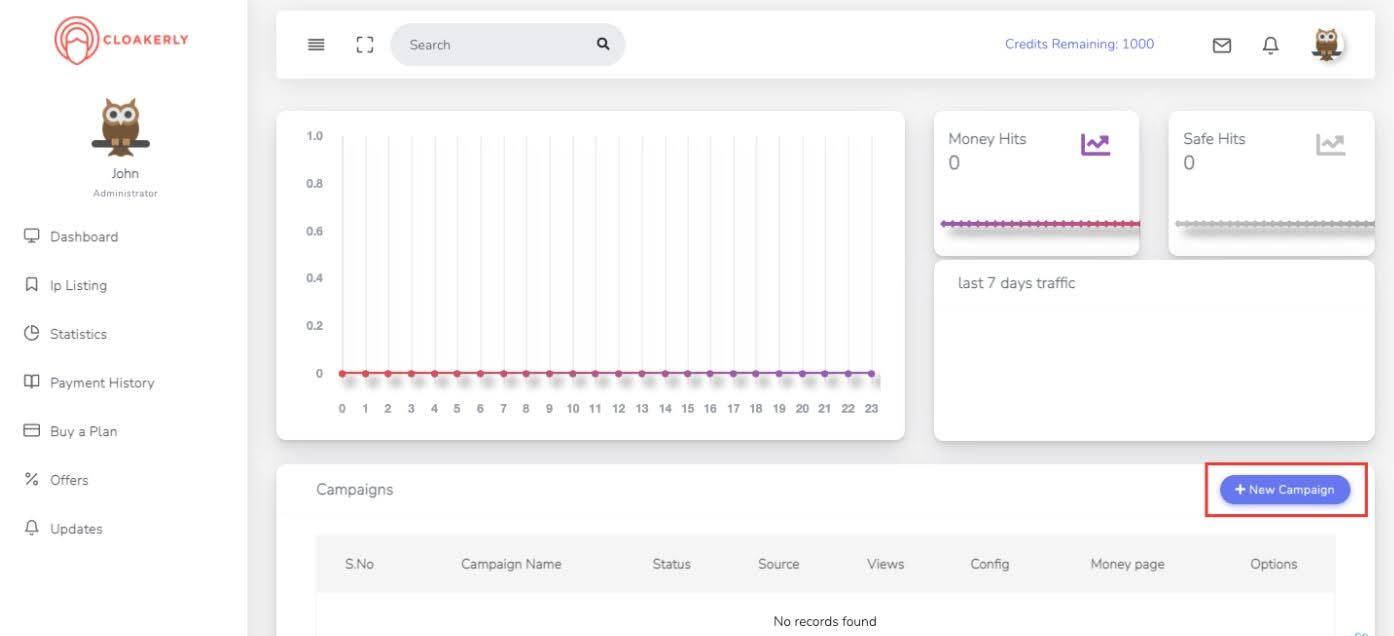Toggle fullscreen mode icon
This screenshot has width=1394, height=636.
pos(365,45)
